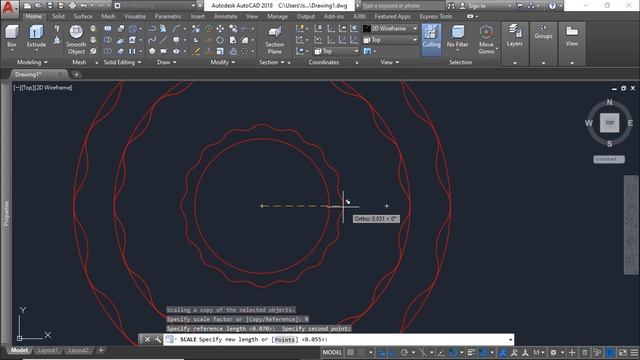Screen dimensions: 640x360
Task: Click the new drawing tab plus button
Action: tap(76, 74)
